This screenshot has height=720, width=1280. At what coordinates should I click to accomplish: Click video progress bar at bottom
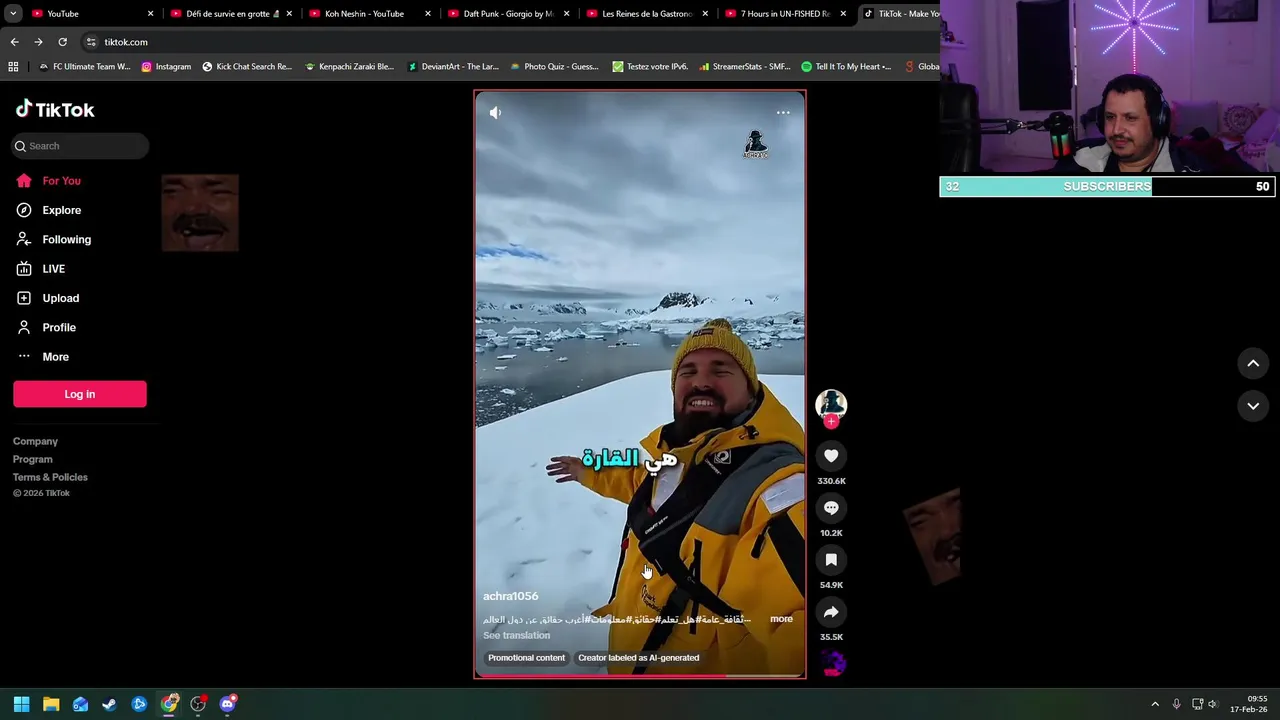click(640, 676)
